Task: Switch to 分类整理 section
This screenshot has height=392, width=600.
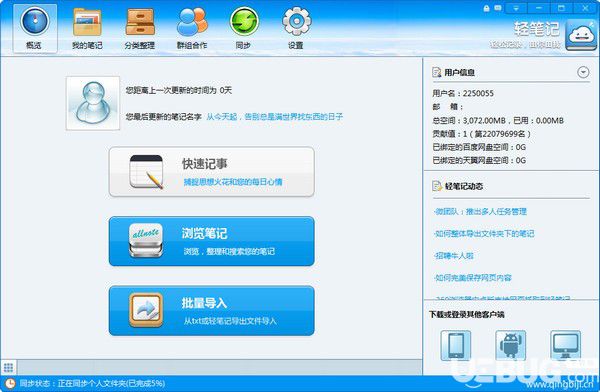Action: coord(140,28)
